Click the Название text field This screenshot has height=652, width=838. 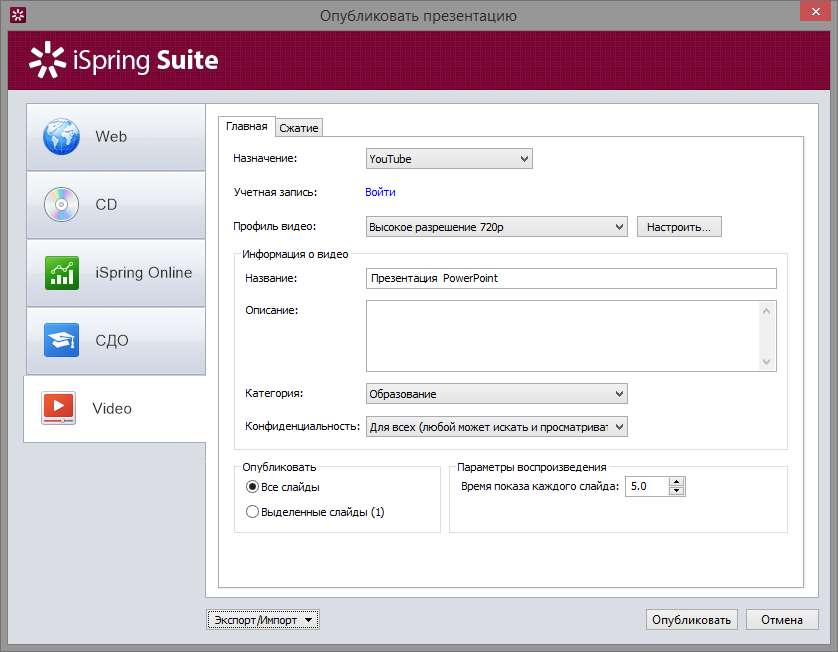coord(571,278)
